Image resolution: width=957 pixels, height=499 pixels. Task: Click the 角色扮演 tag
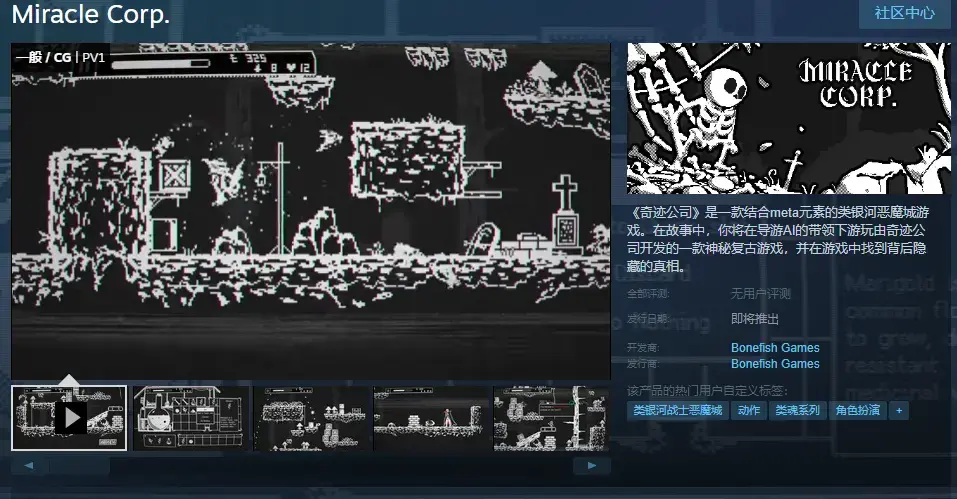coord(858,410)
